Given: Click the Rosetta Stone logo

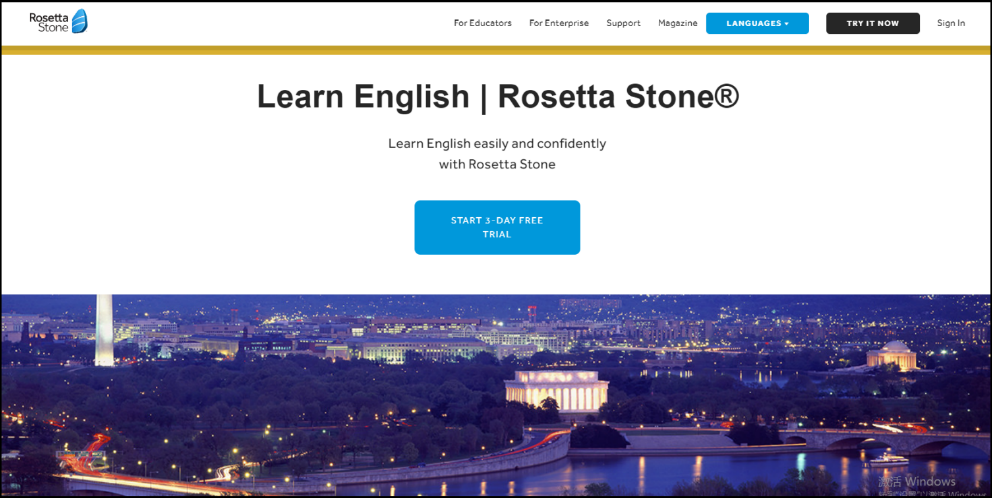Looking at the screenshot, I should [x=58, y=22].
